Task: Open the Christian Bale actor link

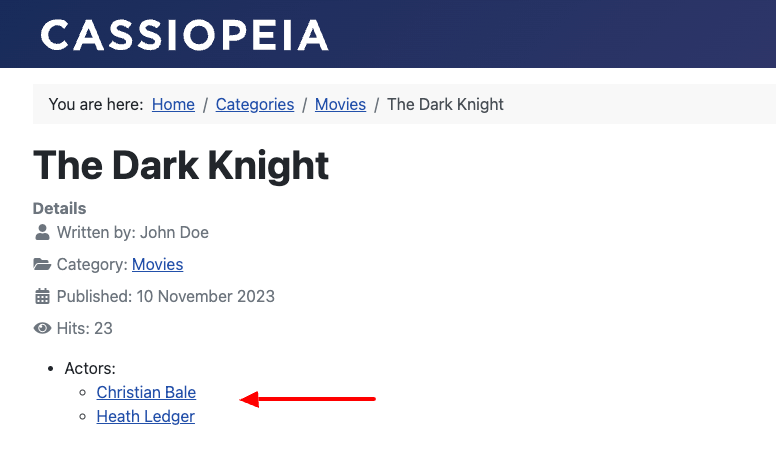Action: pos(146,392)
